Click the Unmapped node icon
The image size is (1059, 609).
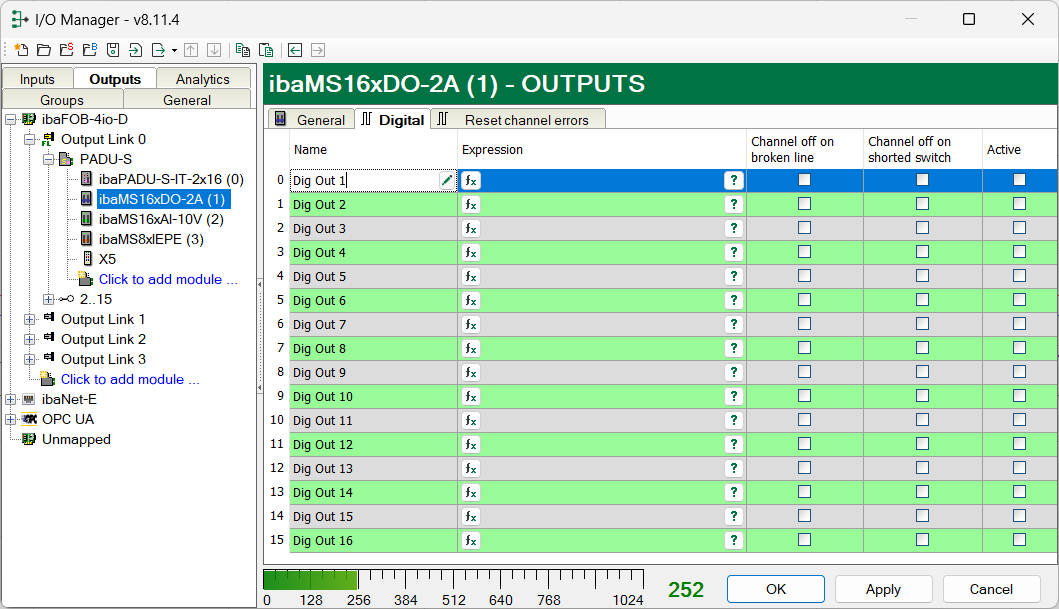click(28, 439)
